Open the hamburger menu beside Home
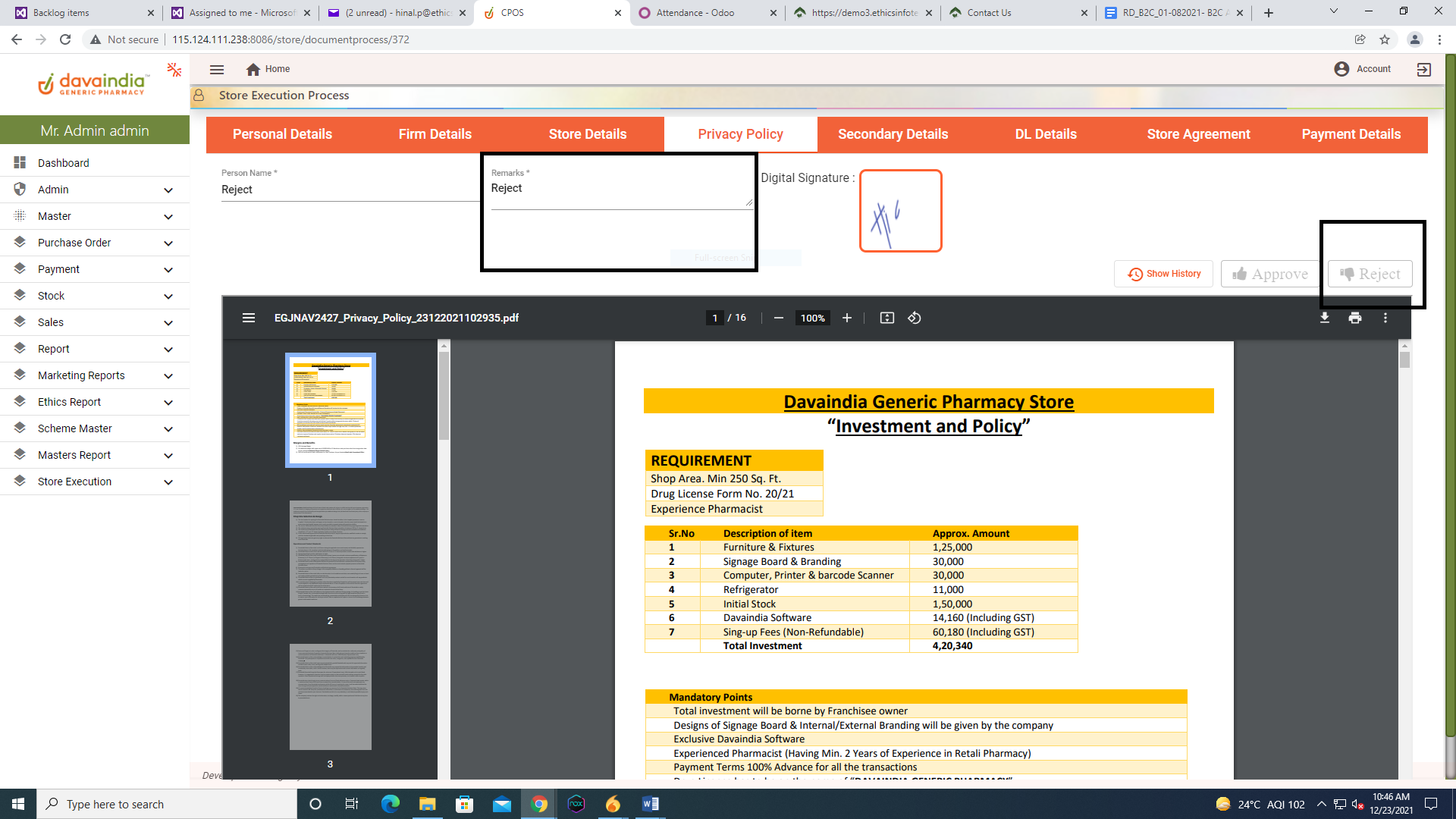This screenshot has width=1456, height=819. (x=217, y=69)
